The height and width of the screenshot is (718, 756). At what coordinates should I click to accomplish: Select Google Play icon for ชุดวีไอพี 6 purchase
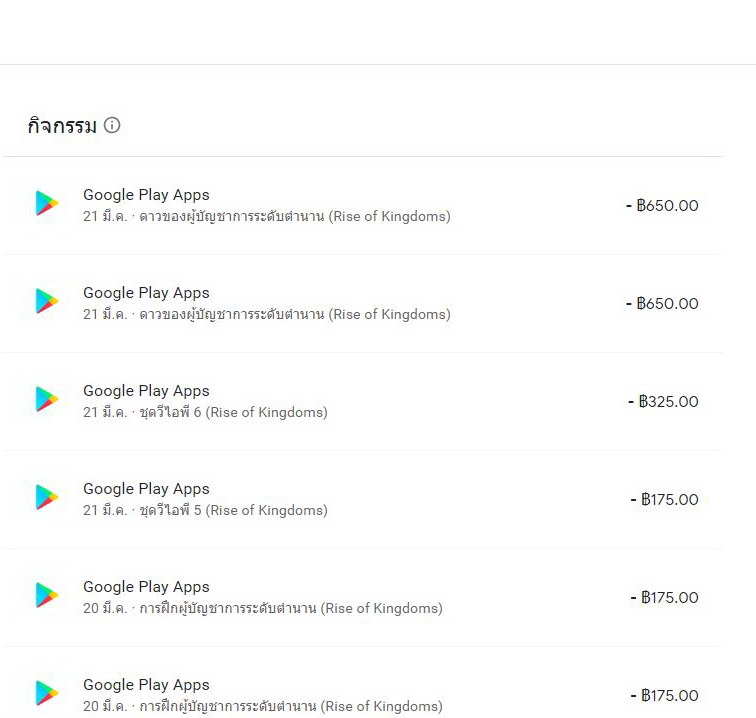pyautogui.click(x=47, y=400)
